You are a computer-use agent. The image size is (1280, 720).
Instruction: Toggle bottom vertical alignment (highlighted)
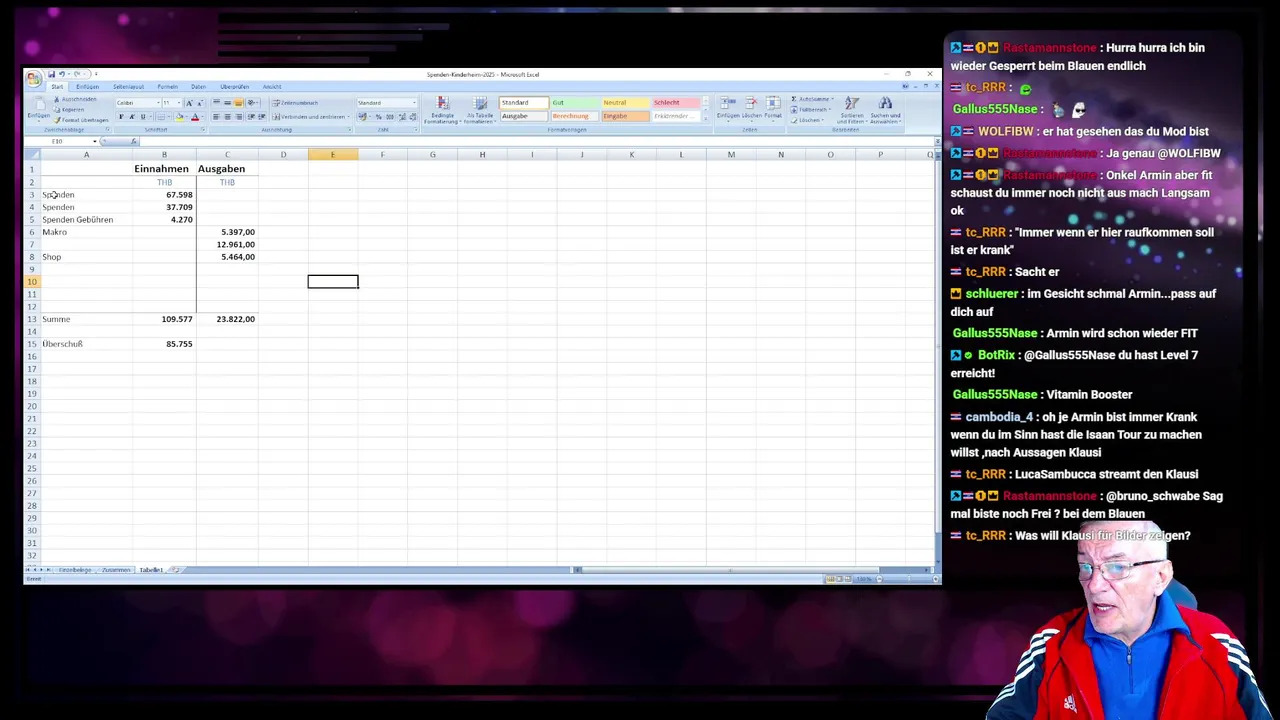click(x=238, y=102)
